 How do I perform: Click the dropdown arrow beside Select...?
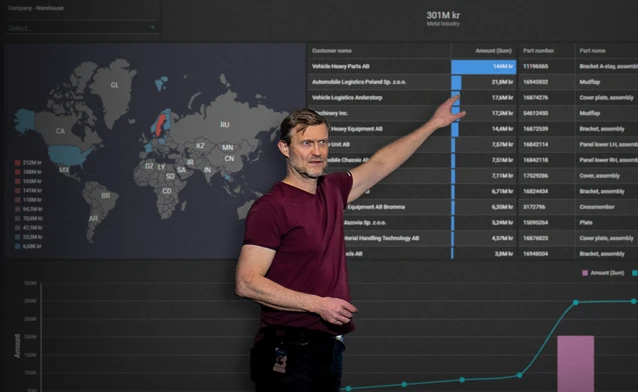click(x=152, y=28)
